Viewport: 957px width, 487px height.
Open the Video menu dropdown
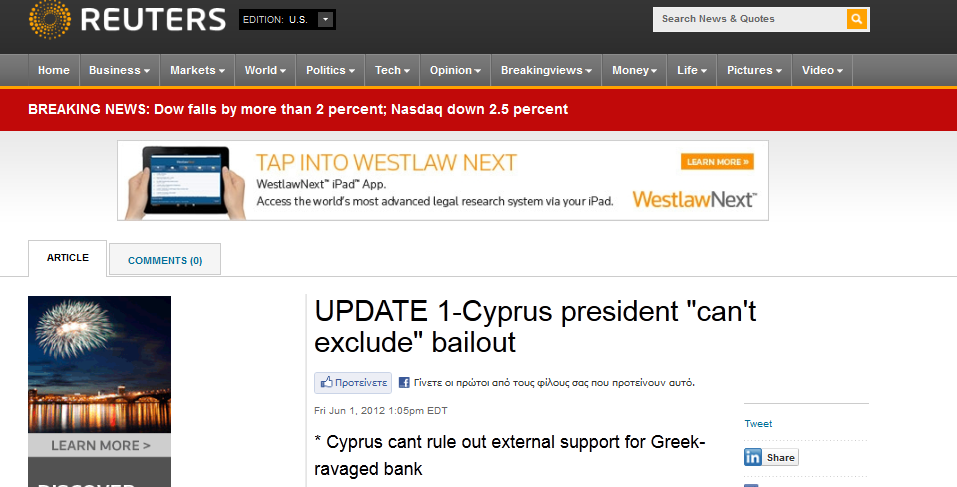pyautogui.click(x=822, y=70)
